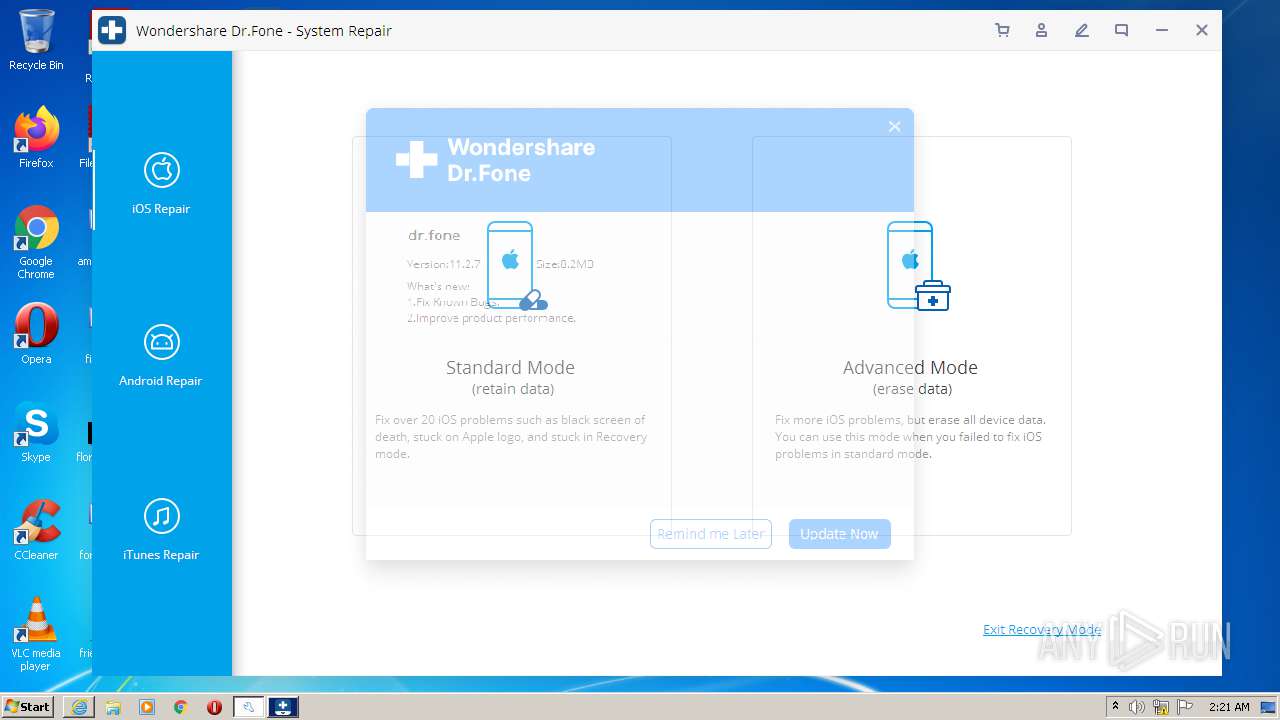
Task: Launch Firefox from desktop
Action: pos(36,137)
